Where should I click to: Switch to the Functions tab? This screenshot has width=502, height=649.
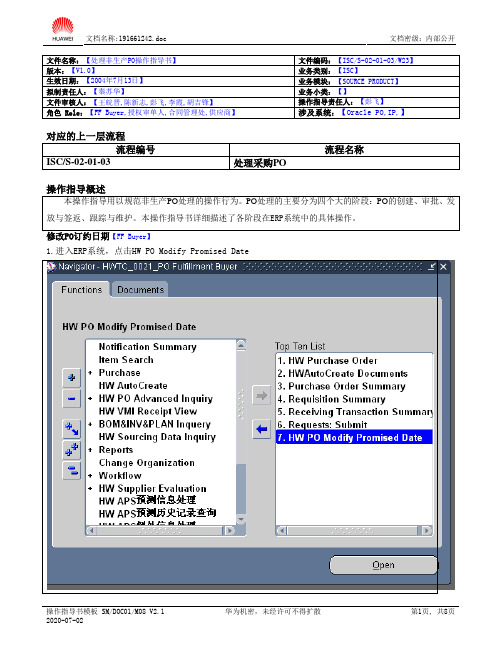[x=81, y=290]
